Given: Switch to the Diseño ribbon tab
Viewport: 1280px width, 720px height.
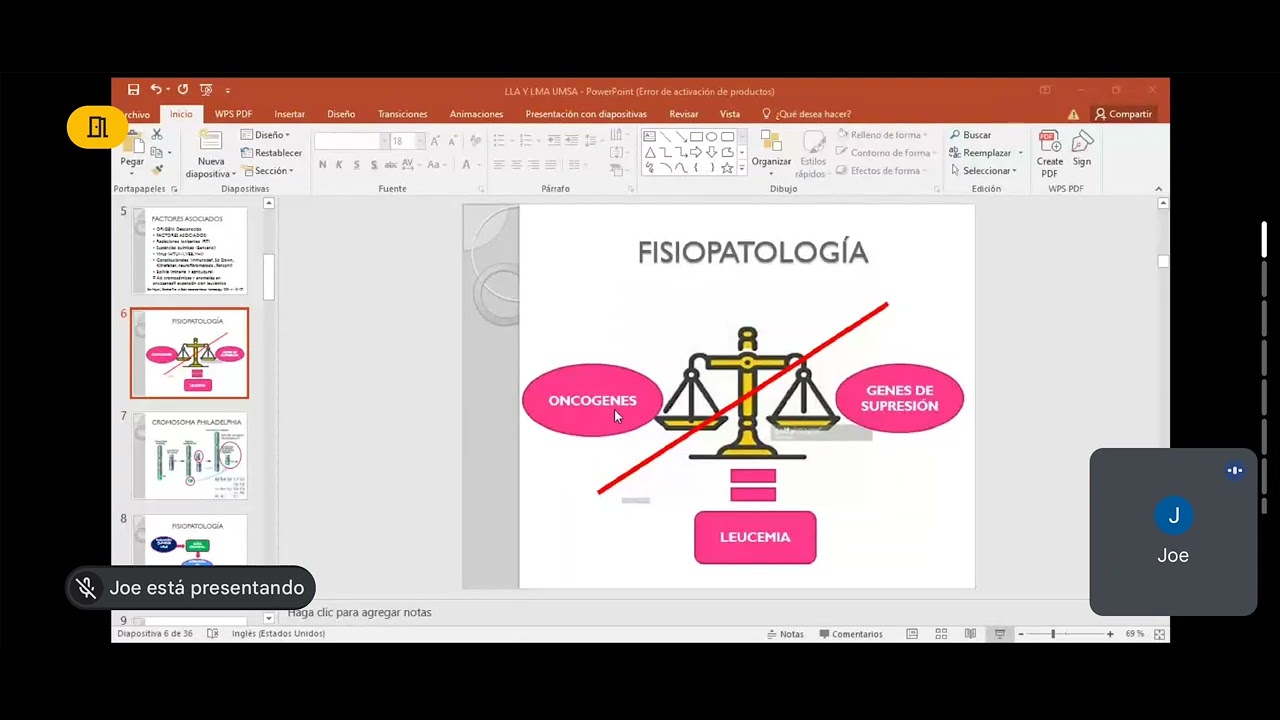Looking at the screenshot, I should tap(341, 114).
